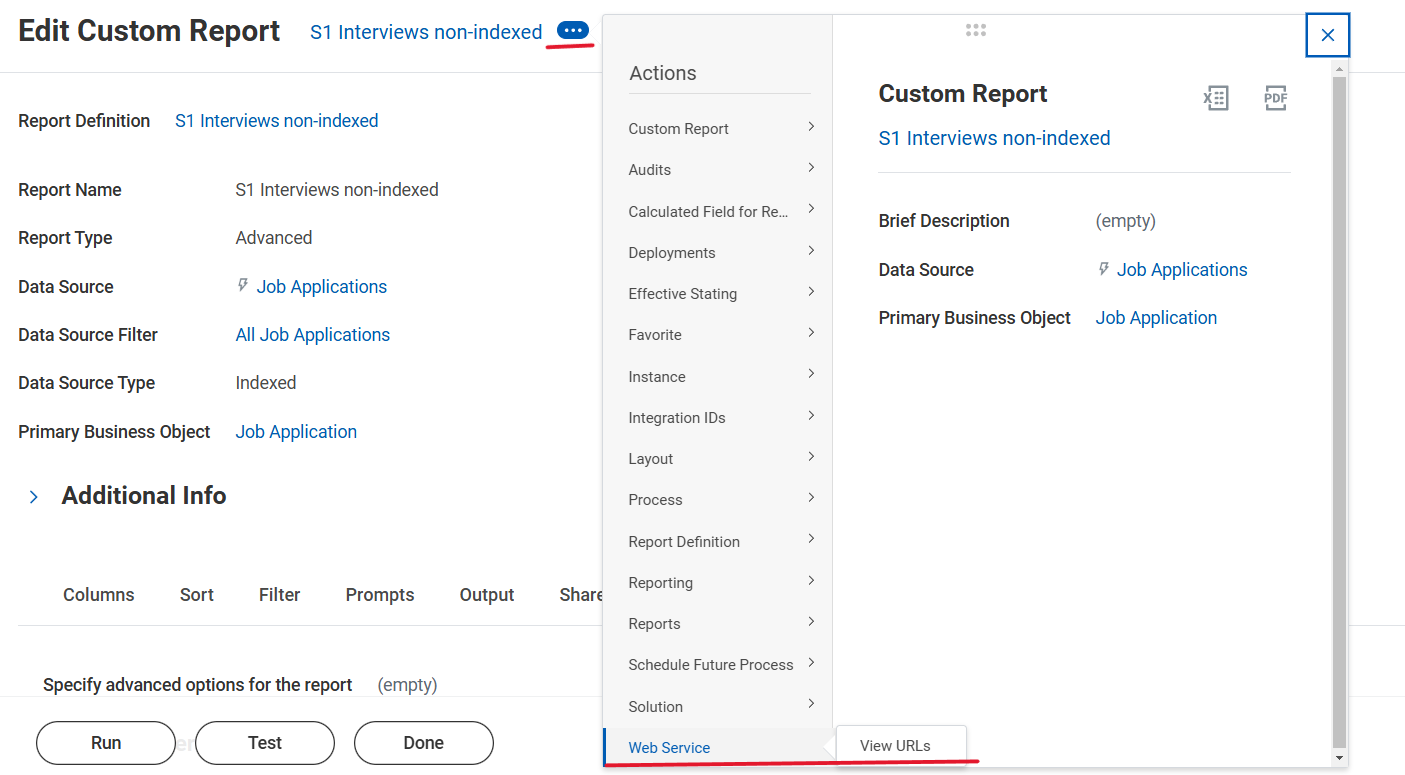Click 'Specify advanced options for the report' label
This screenshot has width=1405, height=775.
pyautogui.click(x=198, y=685)
